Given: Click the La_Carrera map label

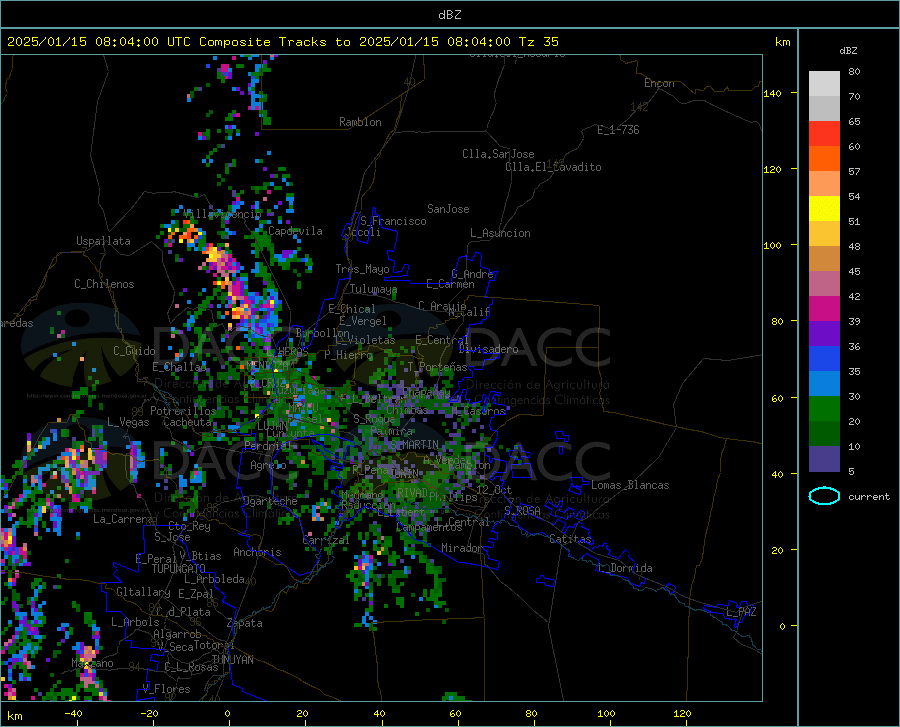Looking at the screenshot, I should point(123,519).
